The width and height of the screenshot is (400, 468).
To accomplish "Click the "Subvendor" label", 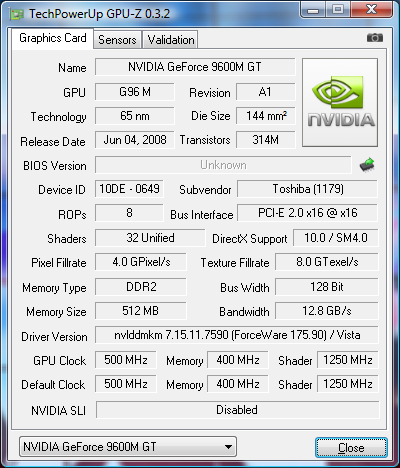I will (205, 190).
